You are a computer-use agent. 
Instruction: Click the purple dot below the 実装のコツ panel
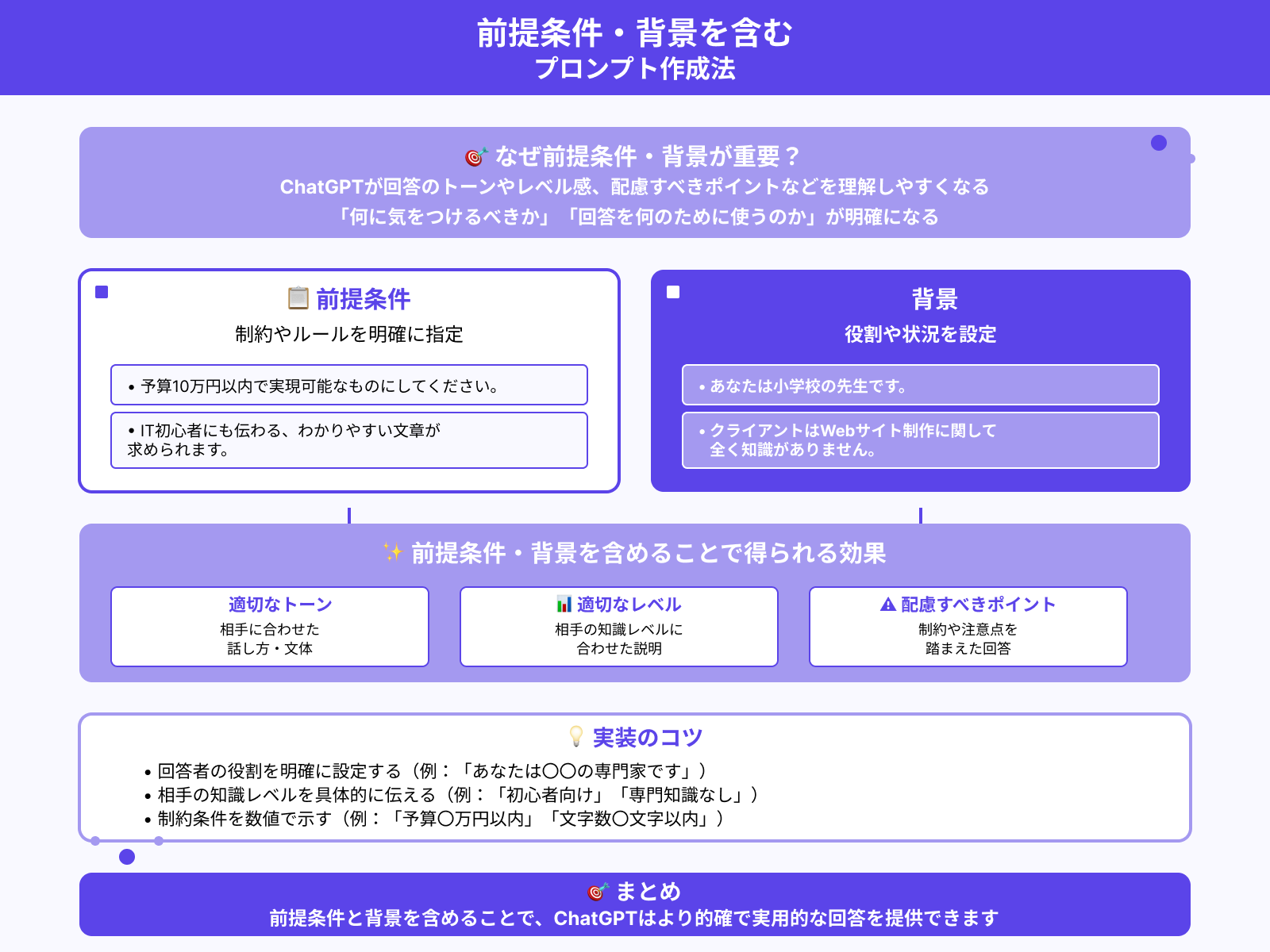click(126, 858)
